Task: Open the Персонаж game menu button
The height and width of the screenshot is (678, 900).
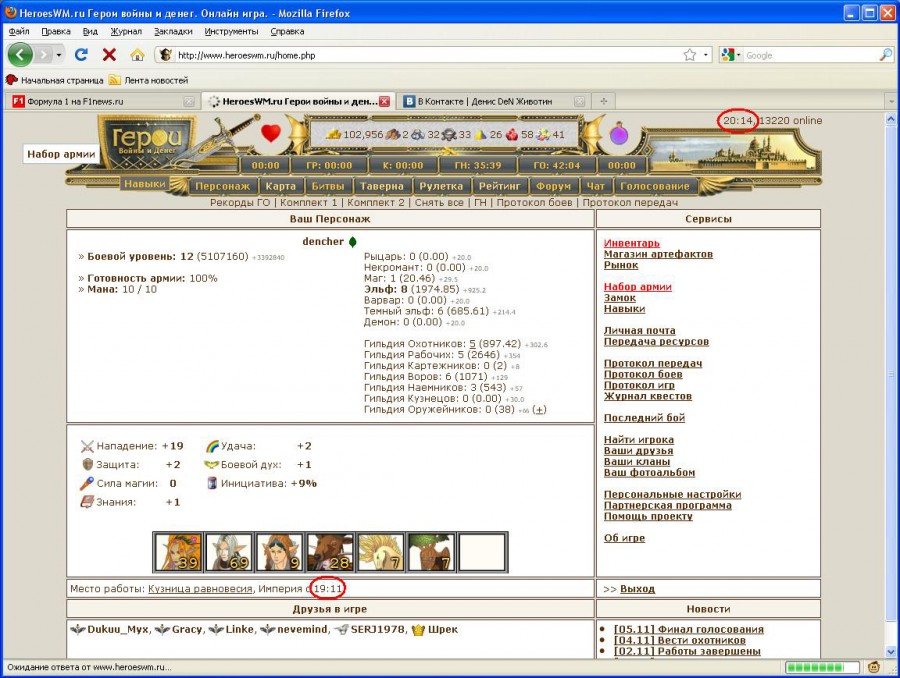Action: click(x=223, y=186)
